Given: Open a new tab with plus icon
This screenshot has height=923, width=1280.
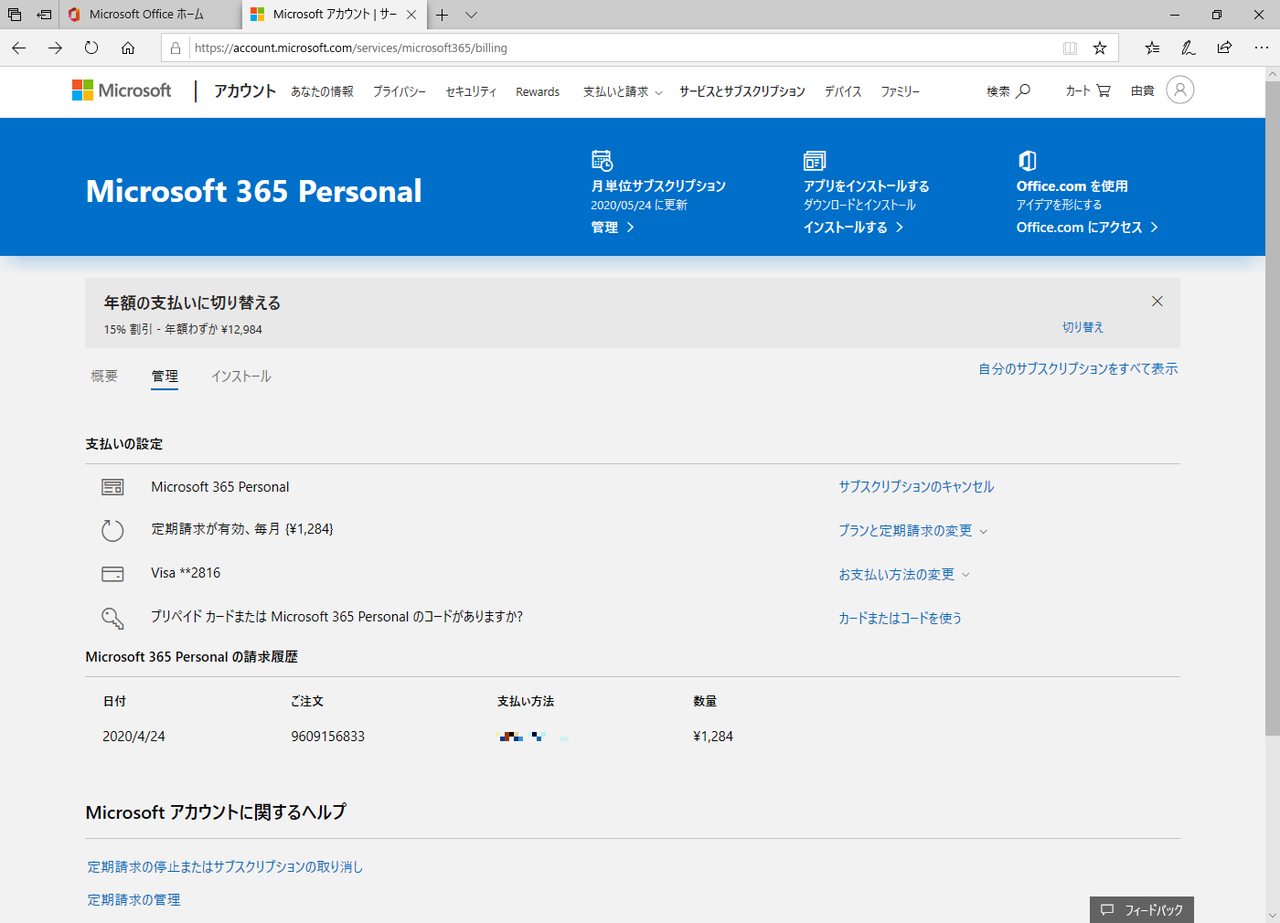Looking at the screenshot, I should point(442,15).
